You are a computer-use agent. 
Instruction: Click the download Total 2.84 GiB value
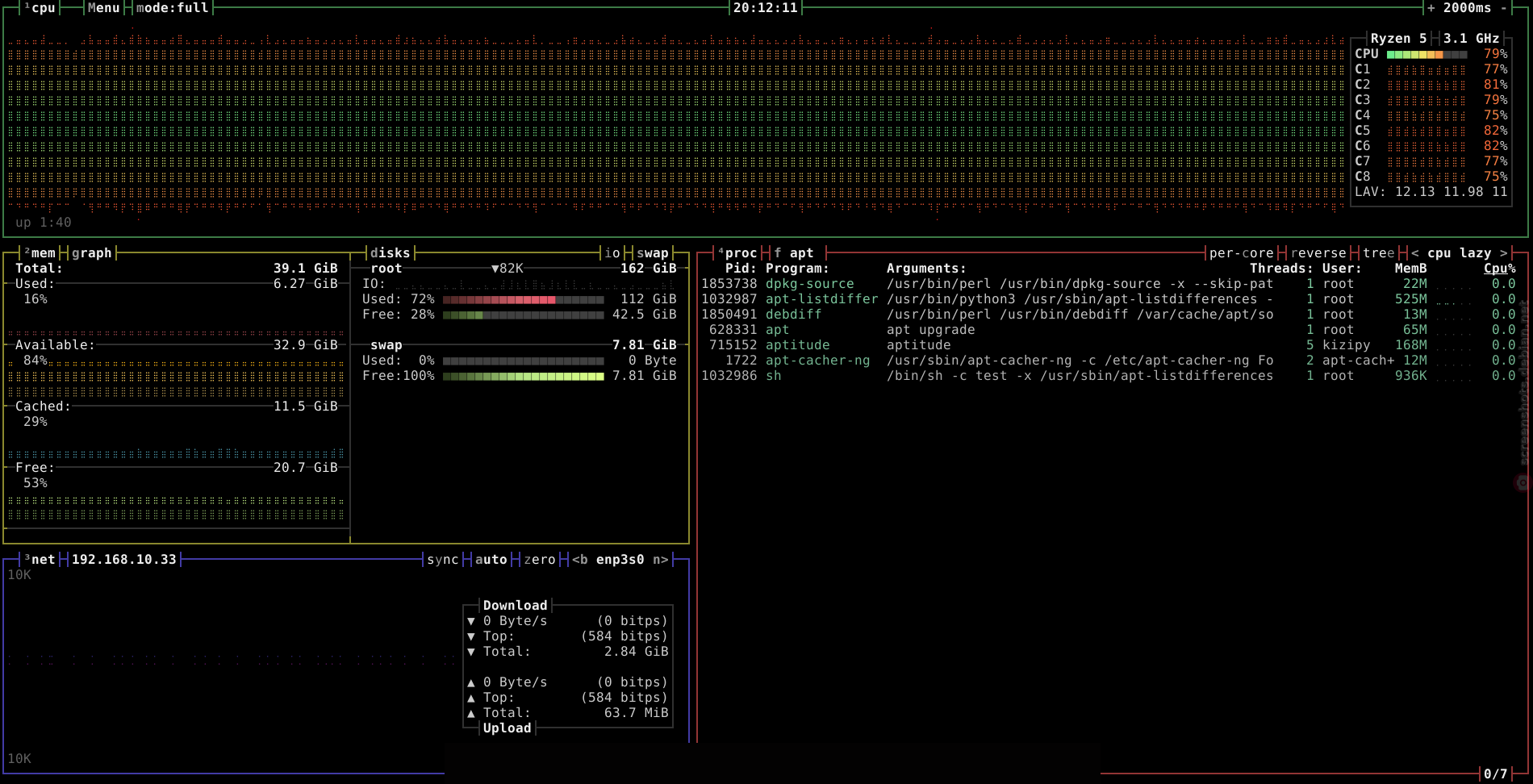(636, 652)
